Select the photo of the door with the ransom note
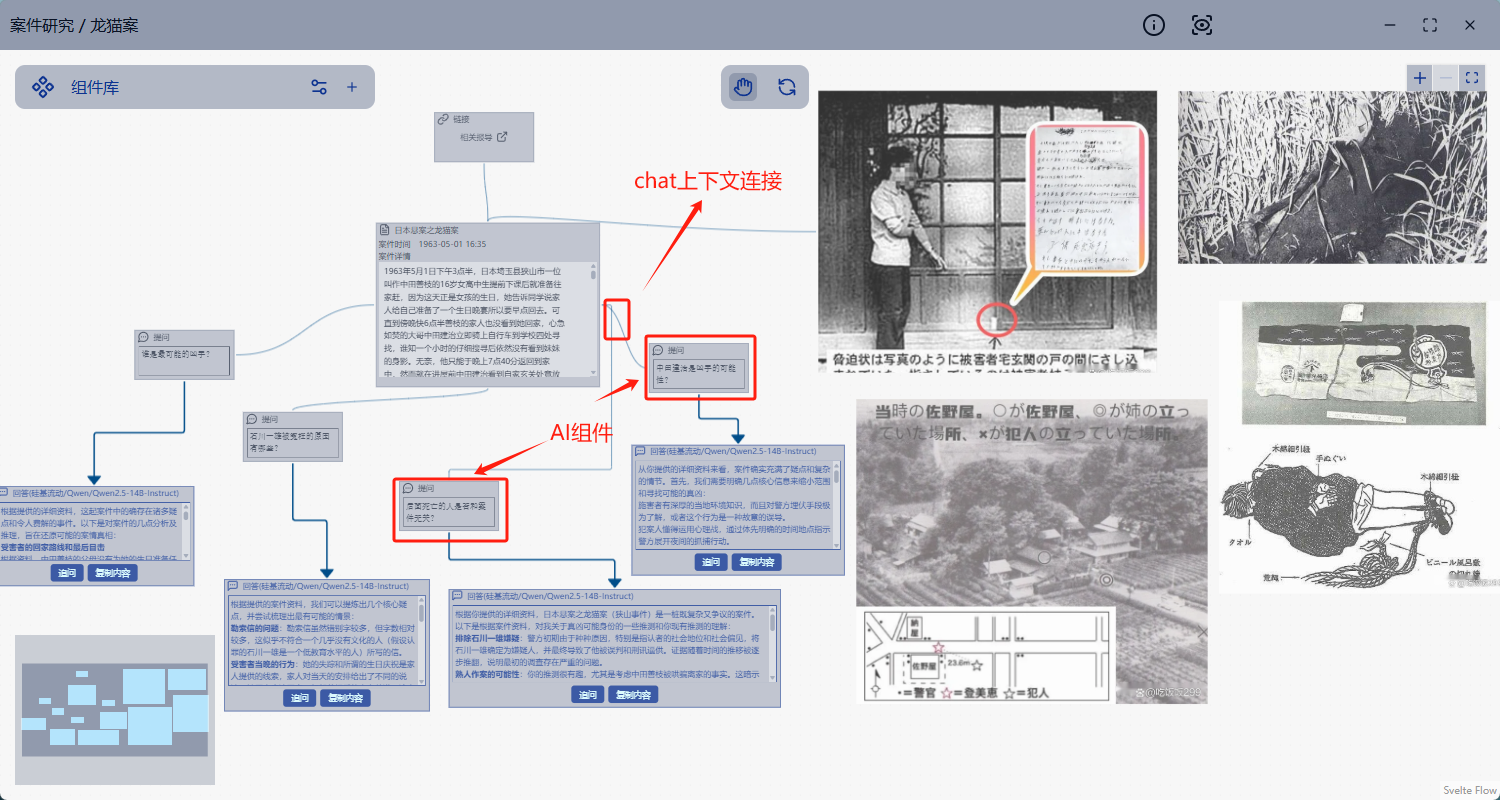 coord(987,231)
